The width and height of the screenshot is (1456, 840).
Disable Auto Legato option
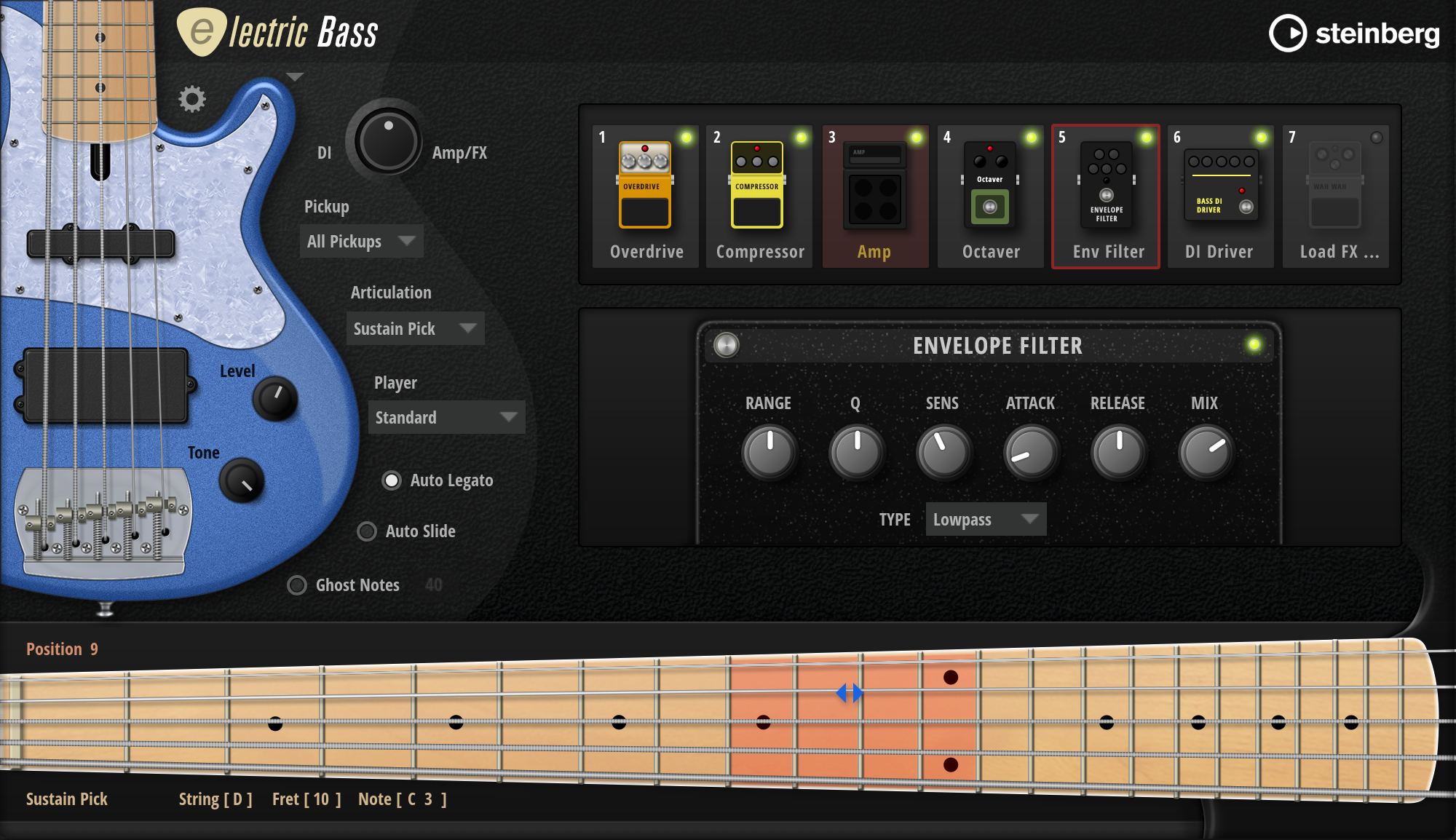click(x=392, y=480)
